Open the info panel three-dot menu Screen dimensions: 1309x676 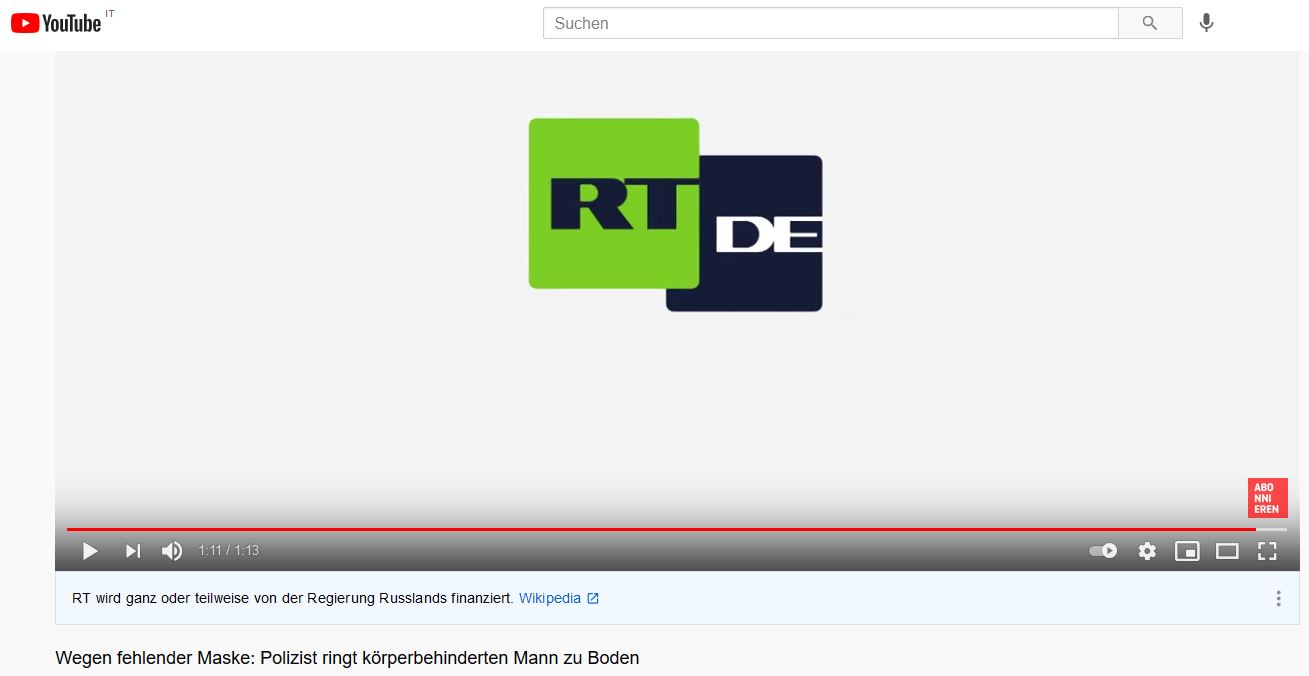pos(1278,599)
